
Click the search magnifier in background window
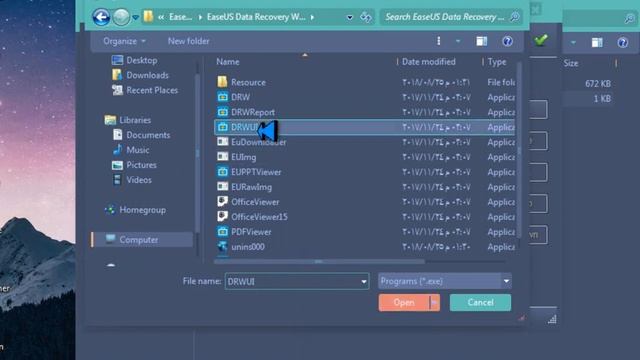click(630, 18)
